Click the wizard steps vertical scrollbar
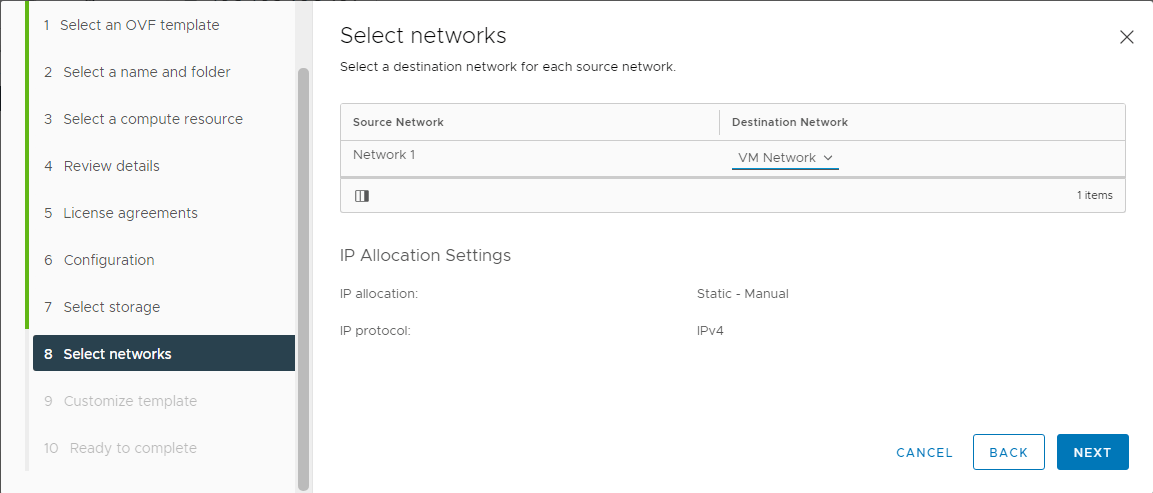The height and width of the screenshot is (493, 1153). coord(303,280)
